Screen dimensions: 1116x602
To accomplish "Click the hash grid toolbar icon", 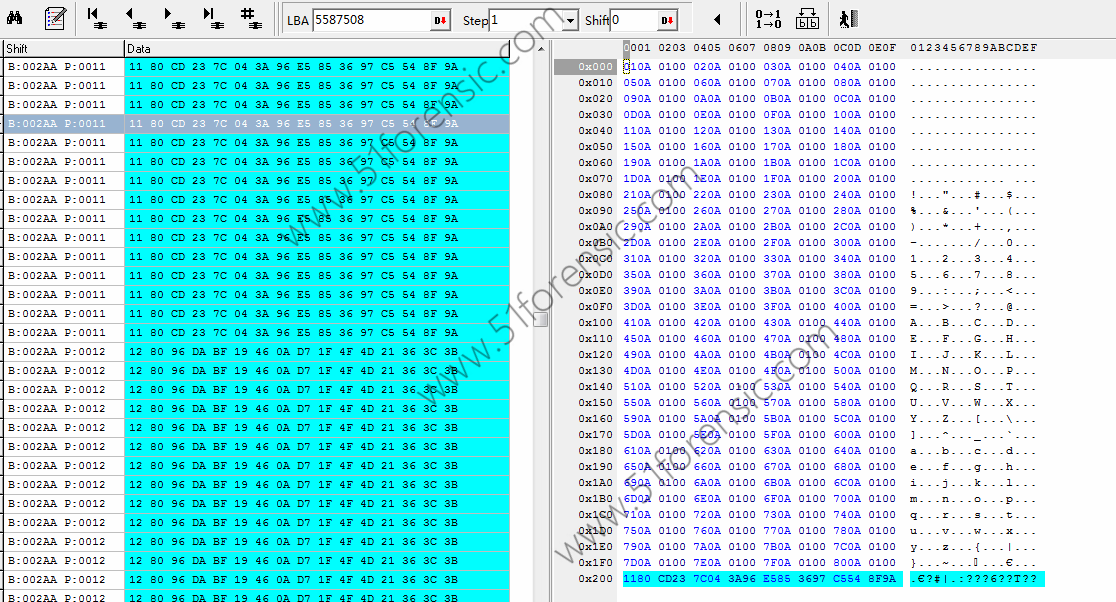I will pos(250,17).
